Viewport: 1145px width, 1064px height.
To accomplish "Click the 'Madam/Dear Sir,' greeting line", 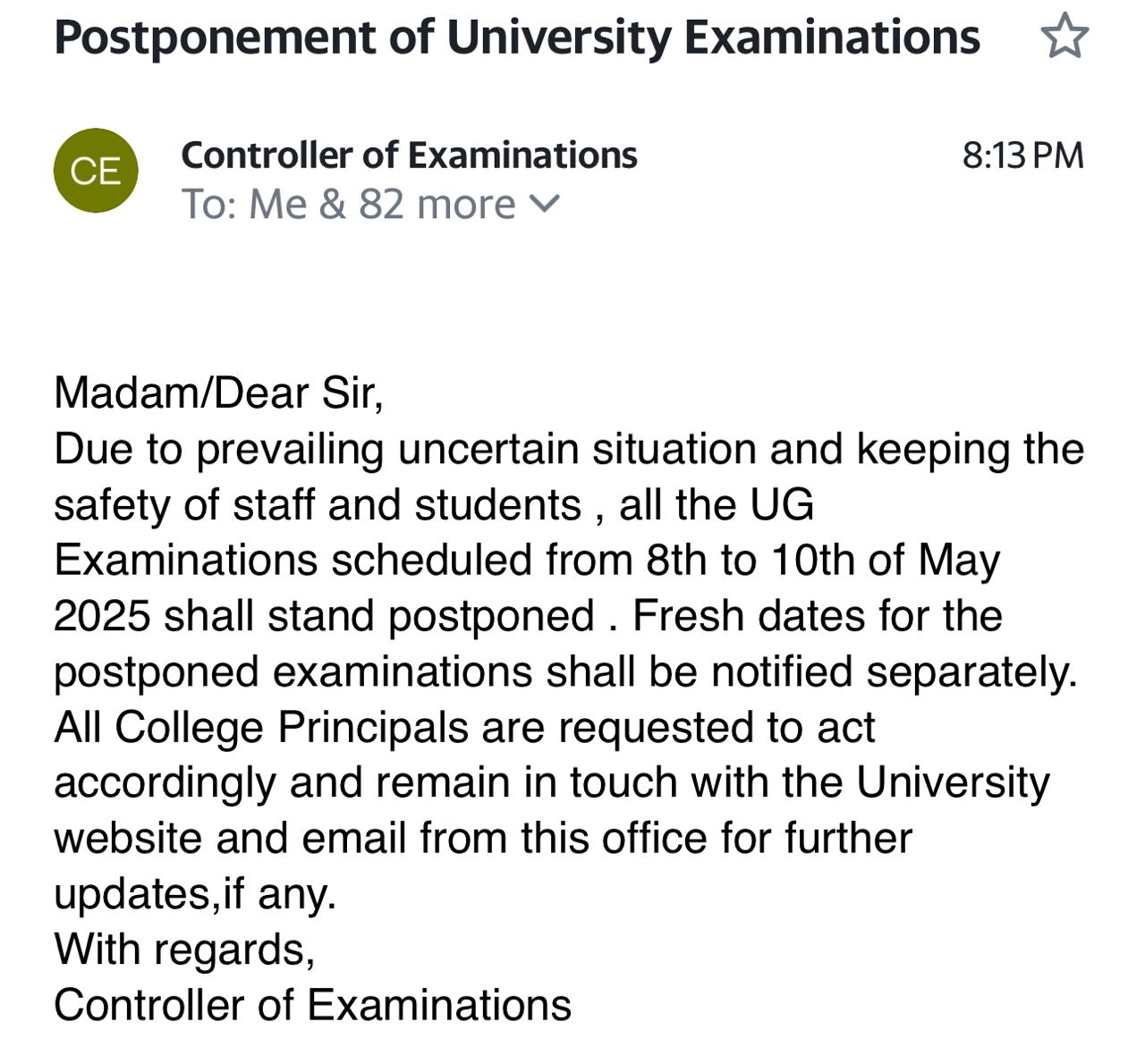I will pos(219,393).
